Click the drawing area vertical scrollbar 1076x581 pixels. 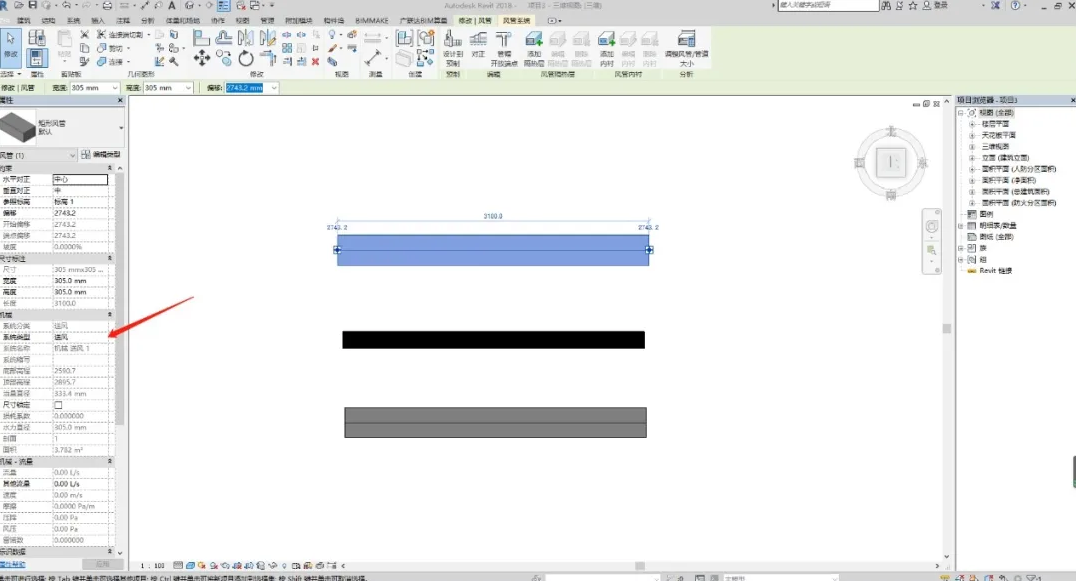(x=947, y=328)
